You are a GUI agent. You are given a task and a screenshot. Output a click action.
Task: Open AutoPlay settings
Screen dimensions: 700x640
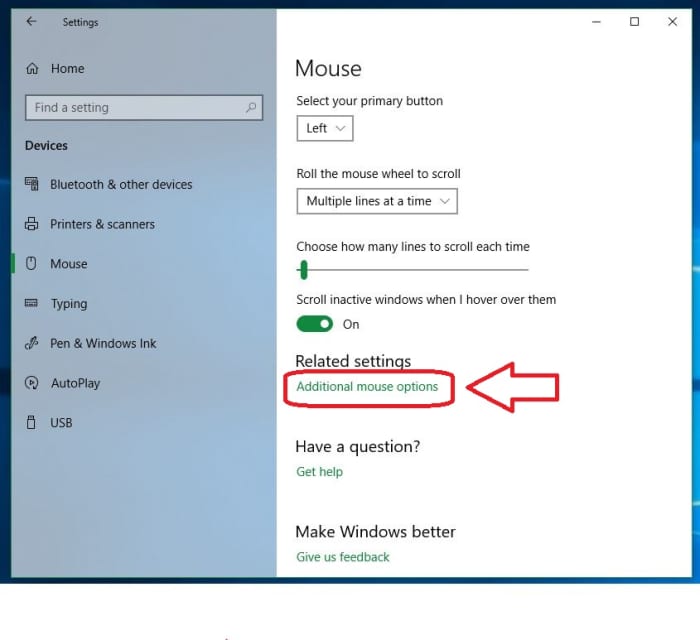pos(75,383)
